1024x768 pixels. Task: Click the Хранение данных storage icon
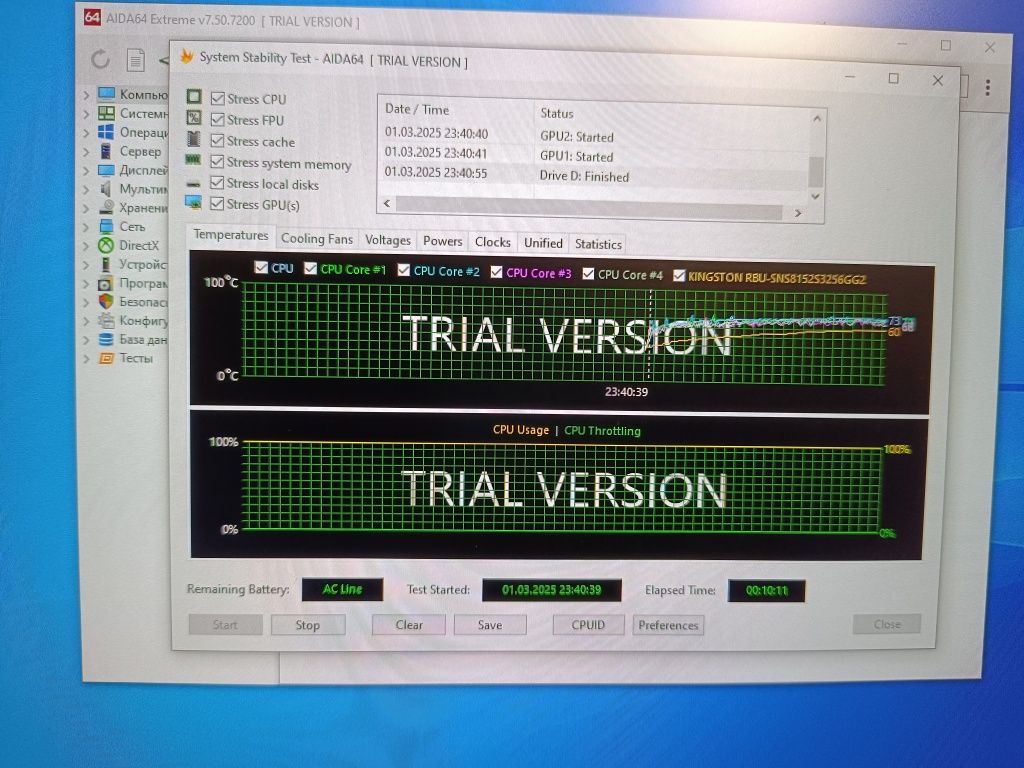point(106,208)
